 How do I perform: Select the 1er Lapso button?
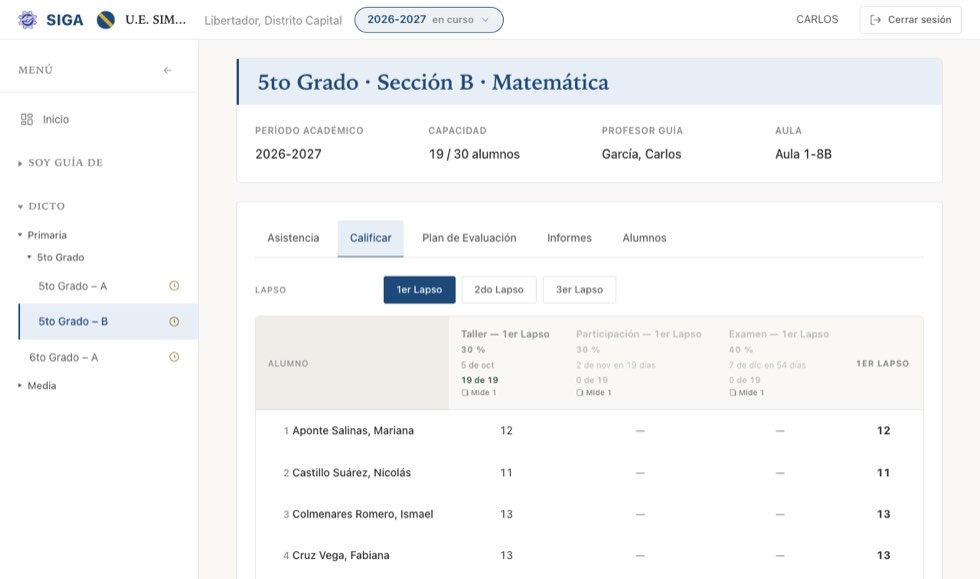coord(419,290)
